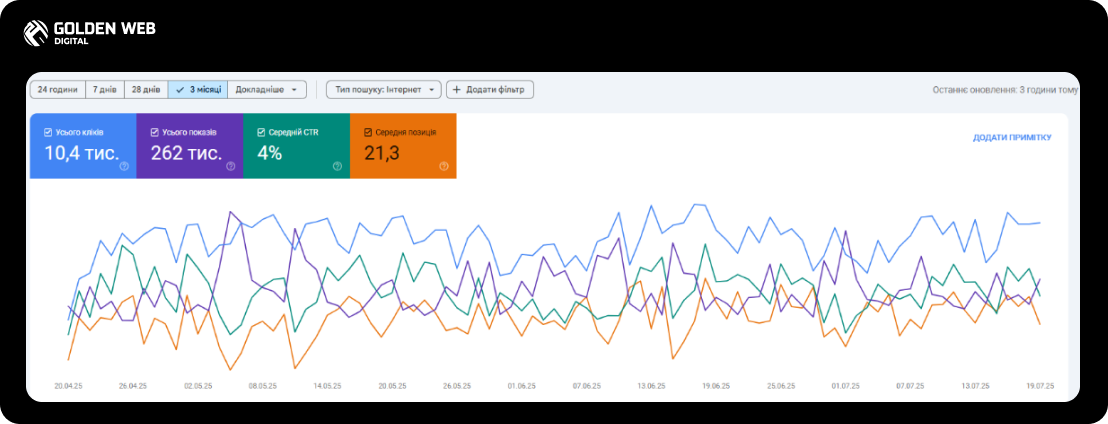
Task: Click the 01.07.25 axis date label
Action: pyautogui.click(x=846, y=386)
